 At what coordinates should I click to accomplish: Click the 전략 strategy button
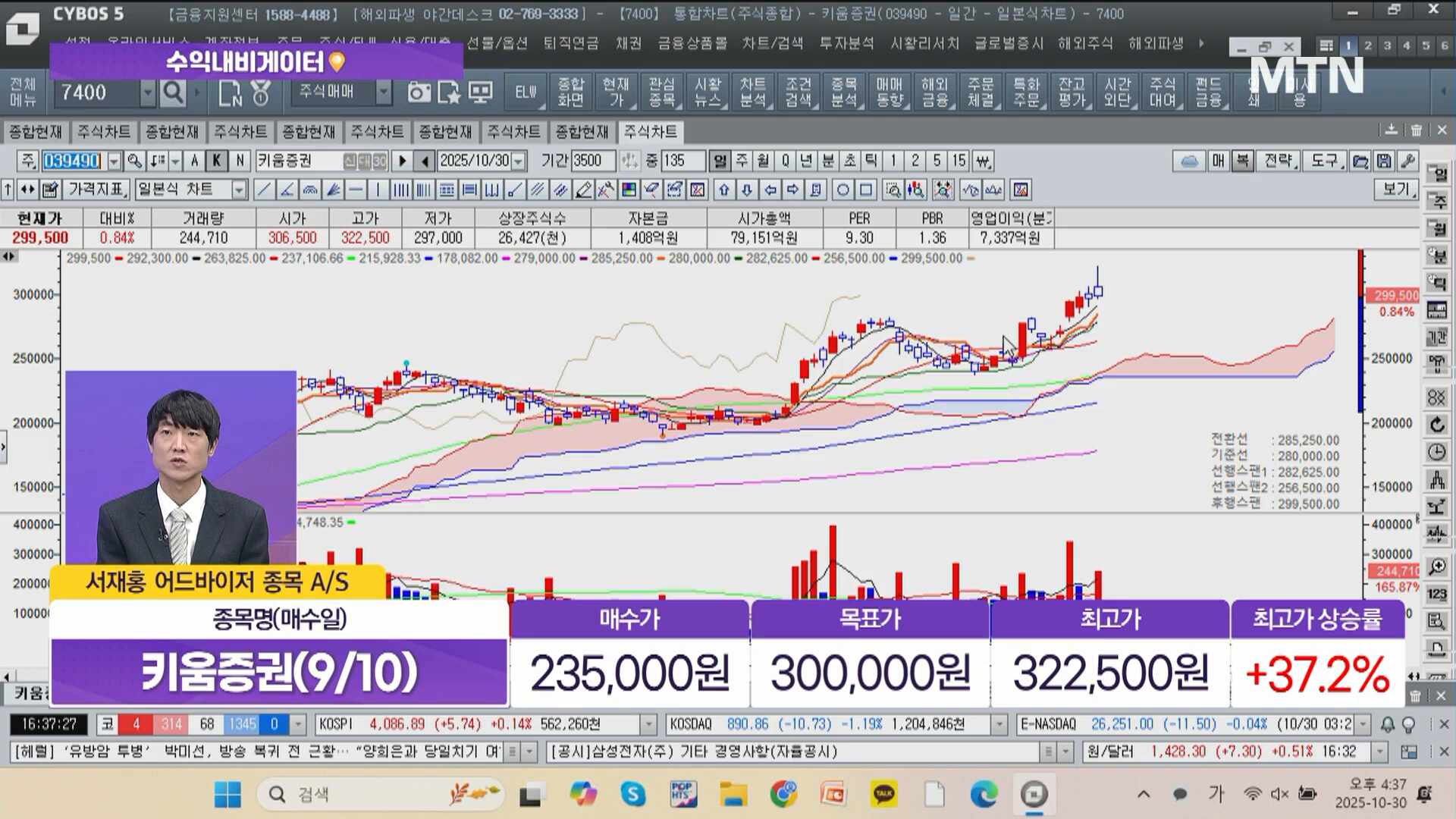pyautogui.click(x=1279, y=161)
